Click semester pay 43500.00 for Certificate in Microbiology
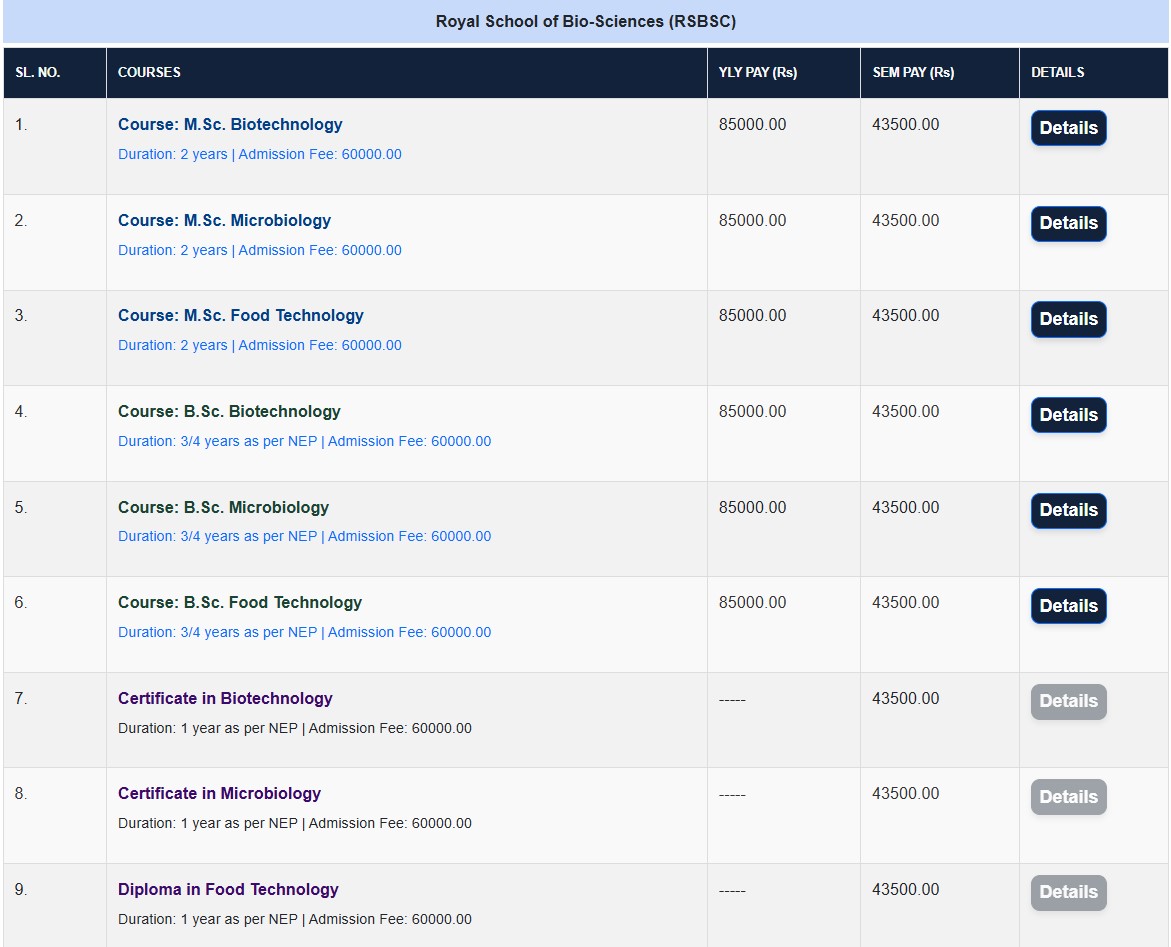Image resolution: width=1171 pixels, height=947 pixels. coord(906,793)
